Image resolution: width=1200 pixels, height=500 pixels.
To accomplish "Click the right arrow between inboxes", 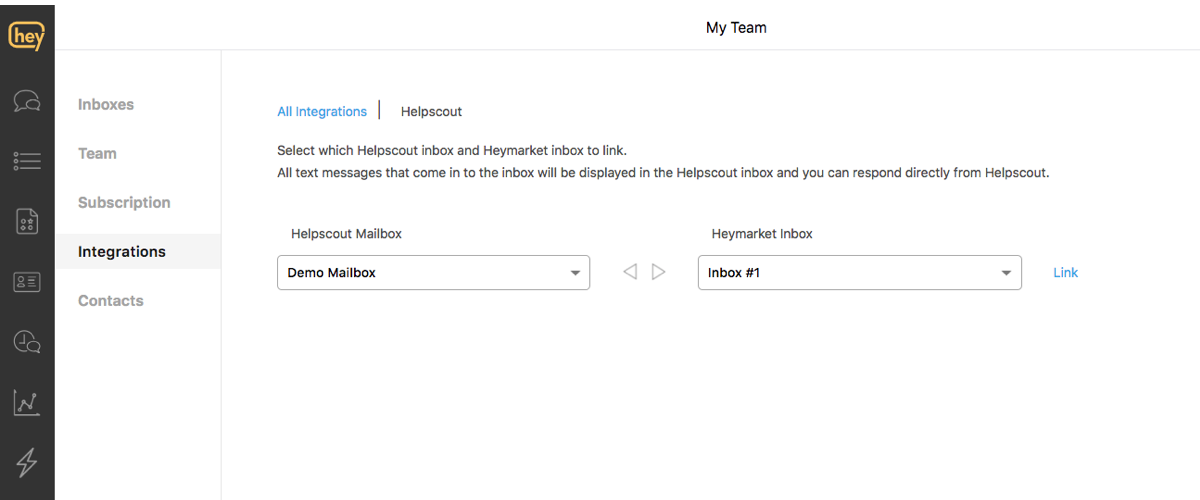I will point(658,272).
